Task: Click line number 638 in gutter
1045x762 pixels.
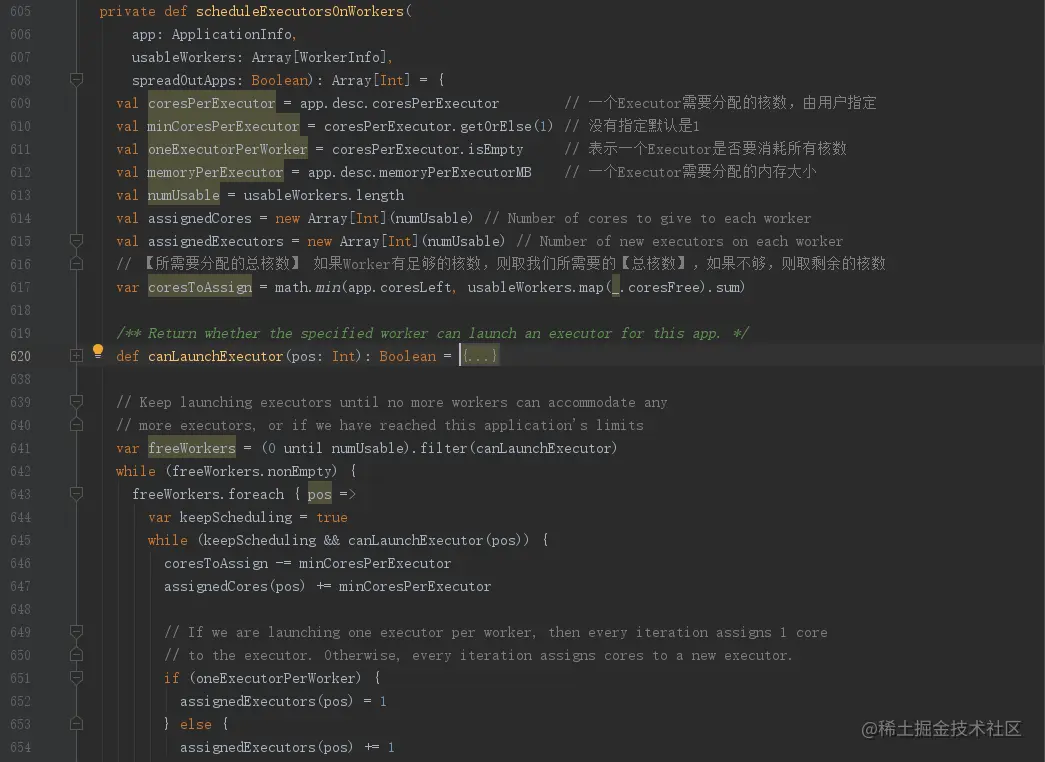Action: [21, 379]
